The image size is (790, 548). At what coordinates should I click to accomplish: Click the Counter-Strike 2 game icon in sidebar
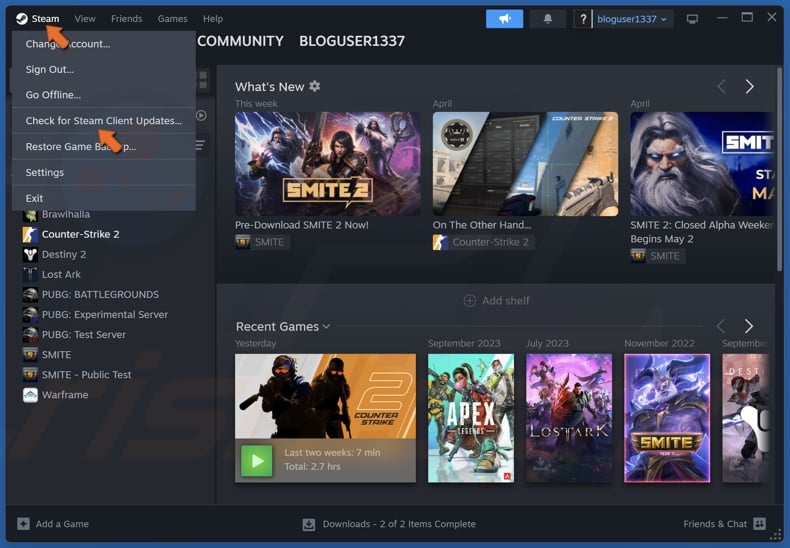point(30,234)
